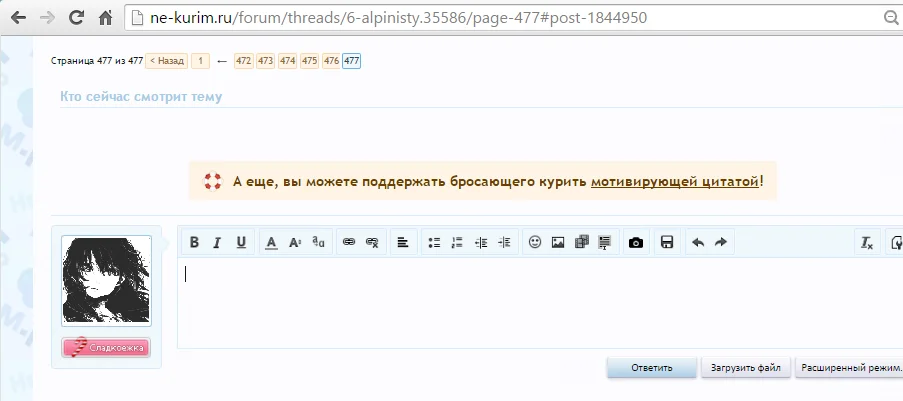Go to page 476

331,61
